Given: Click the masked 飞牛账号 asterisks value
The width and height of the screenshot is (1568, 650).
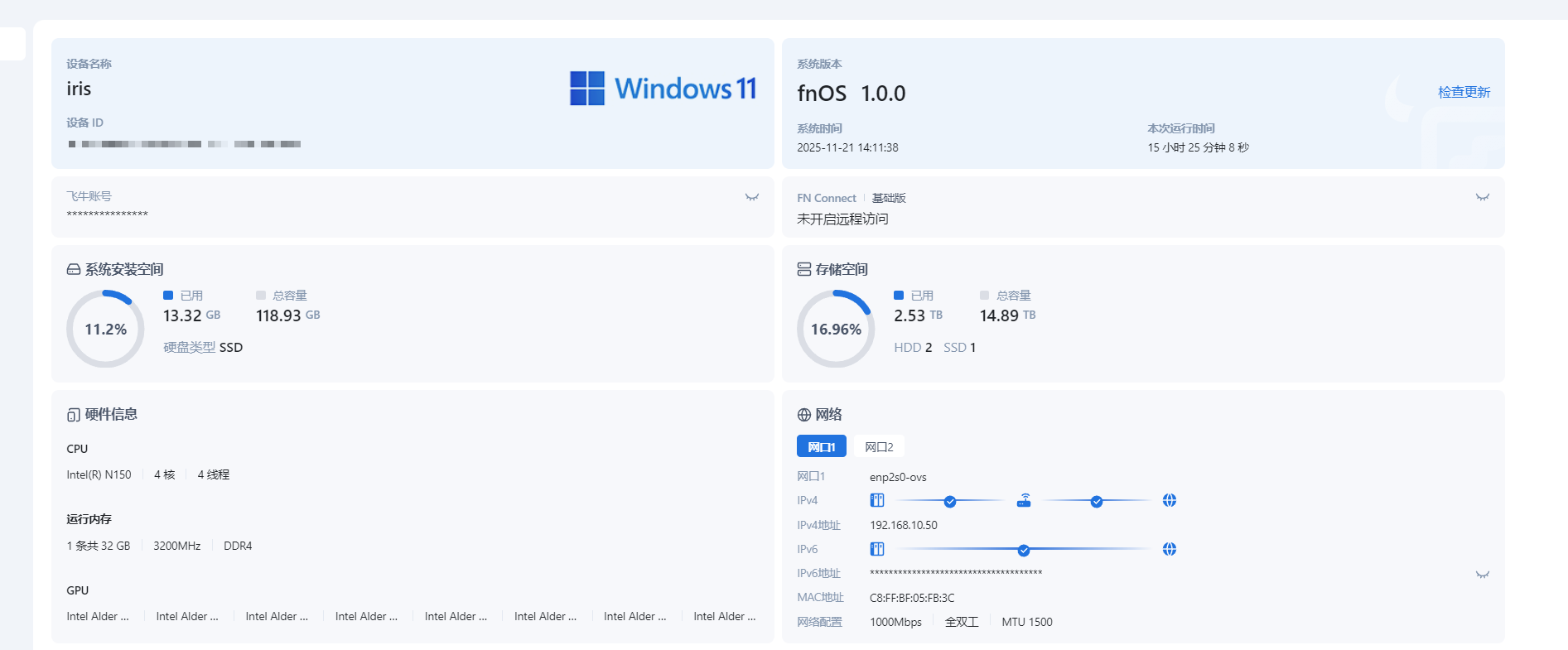Looking at the screenshot, I should (107, 215).
